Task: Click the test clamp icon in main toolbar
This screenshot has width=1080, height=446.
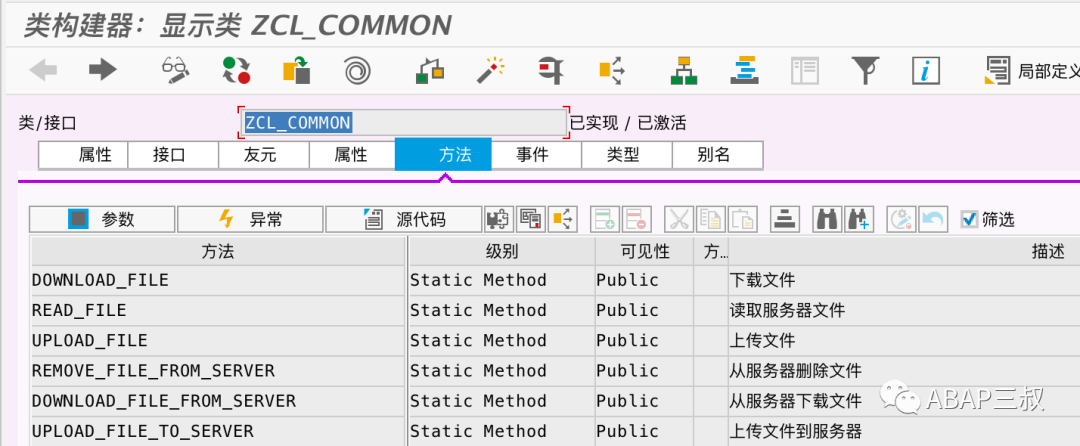Action: pos(551,70)
